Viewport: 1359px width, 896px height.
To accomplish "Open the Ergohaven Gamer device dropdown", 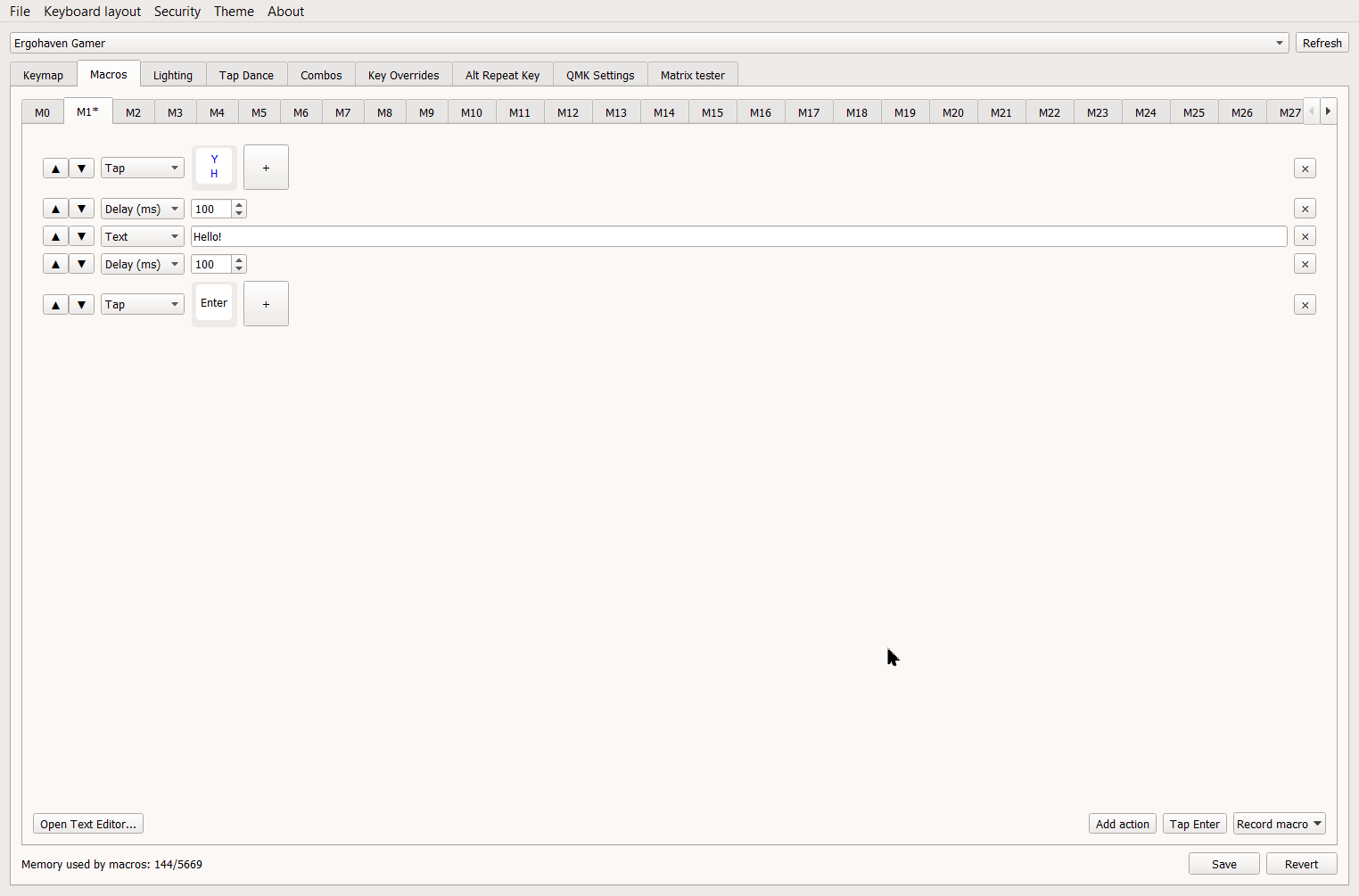I will click(x=648, y=44).
